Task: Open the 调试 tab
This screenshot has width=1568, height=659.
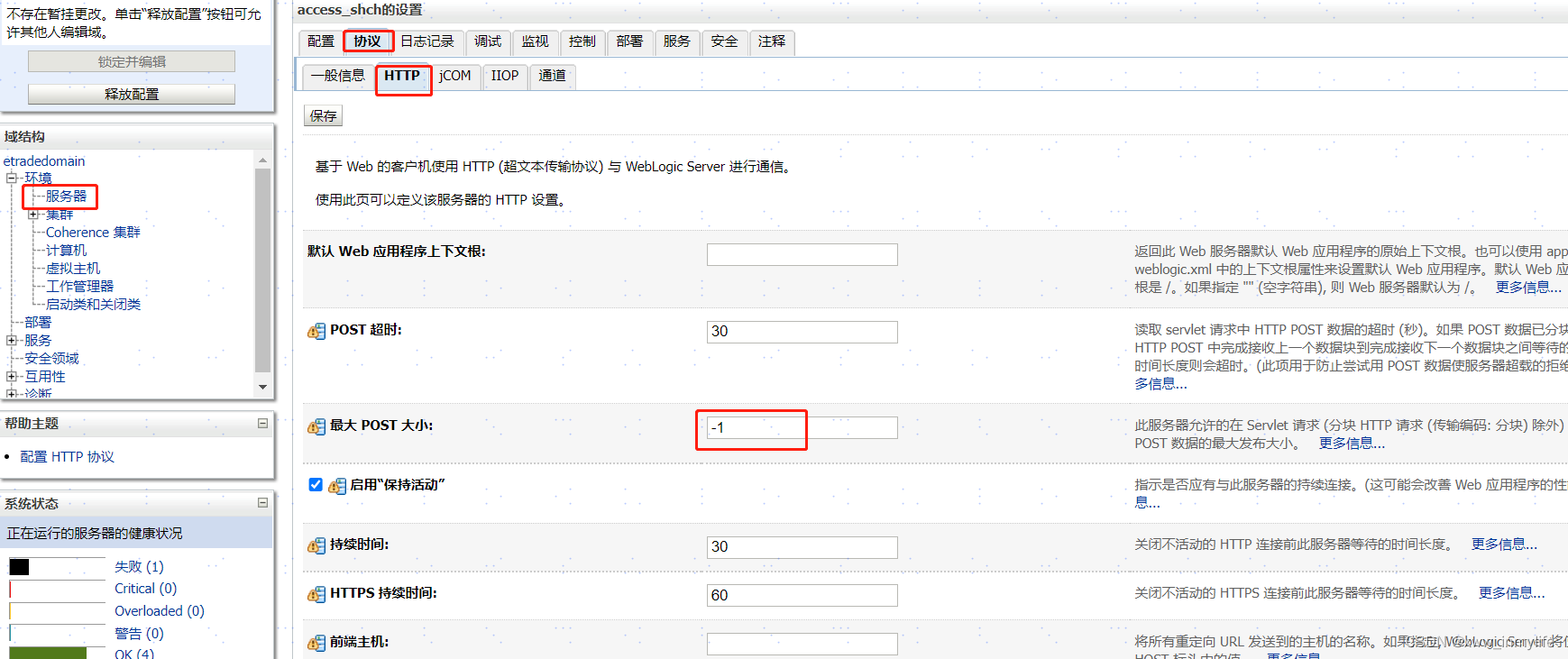Action: click(488, 41)
